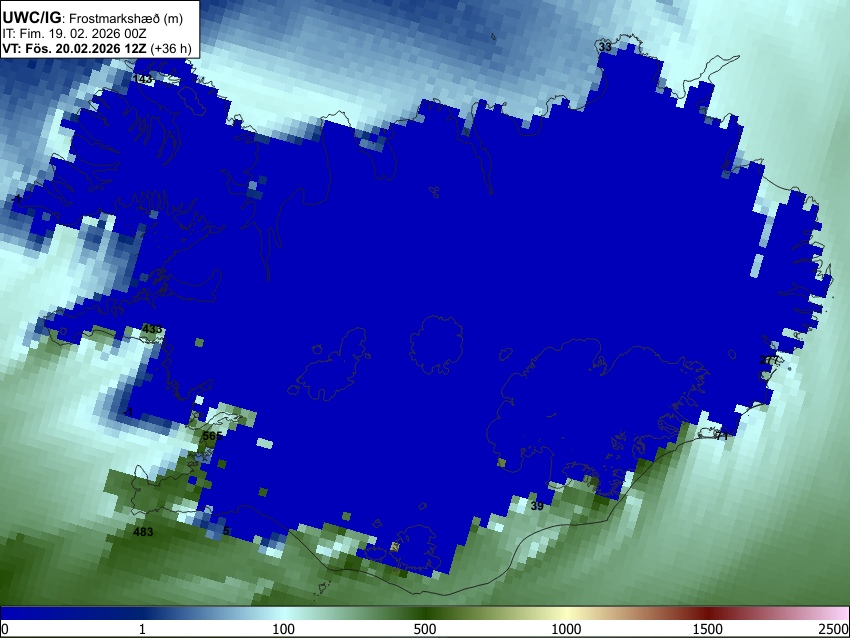Click the map value label "277"
This screenshot has width=850, height=638.
(769, 361)
